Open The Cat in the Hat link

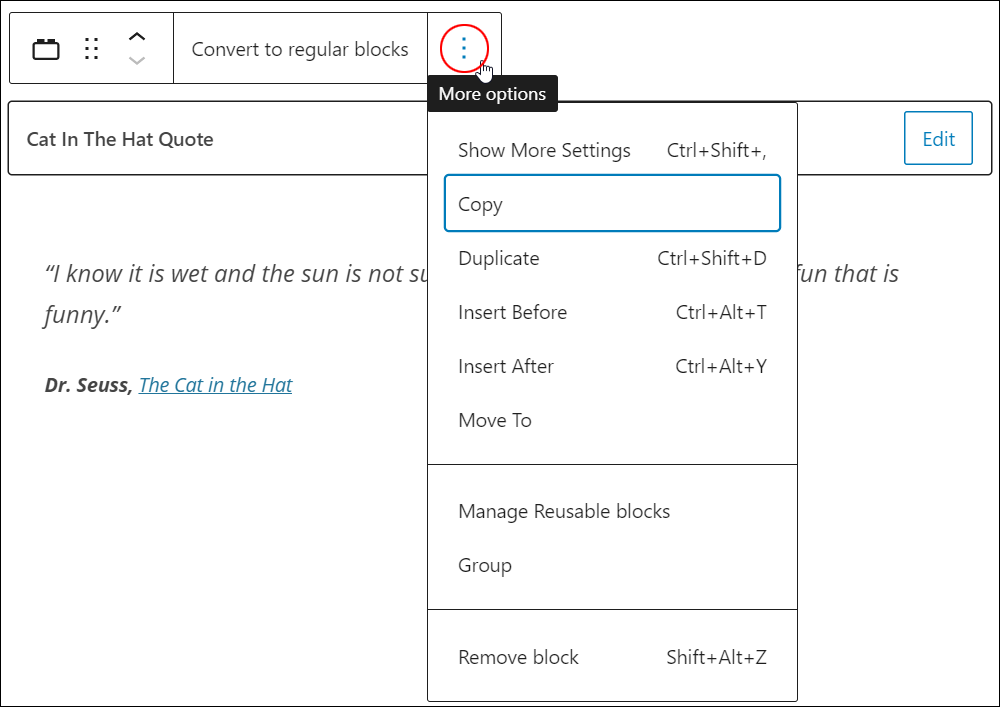point(216,385)
